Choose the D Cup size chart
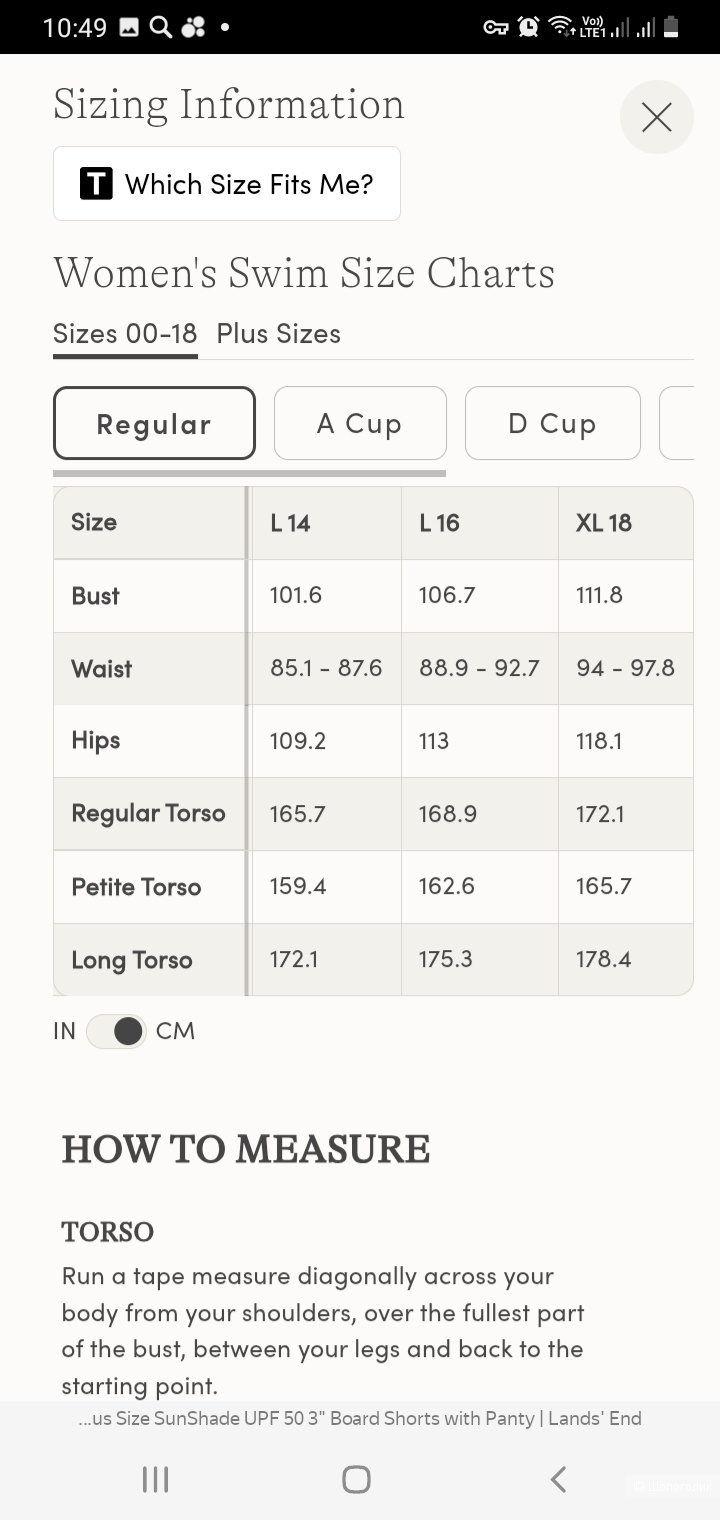The width and height of the screenshot is (720, 1520). click(553, 423)
